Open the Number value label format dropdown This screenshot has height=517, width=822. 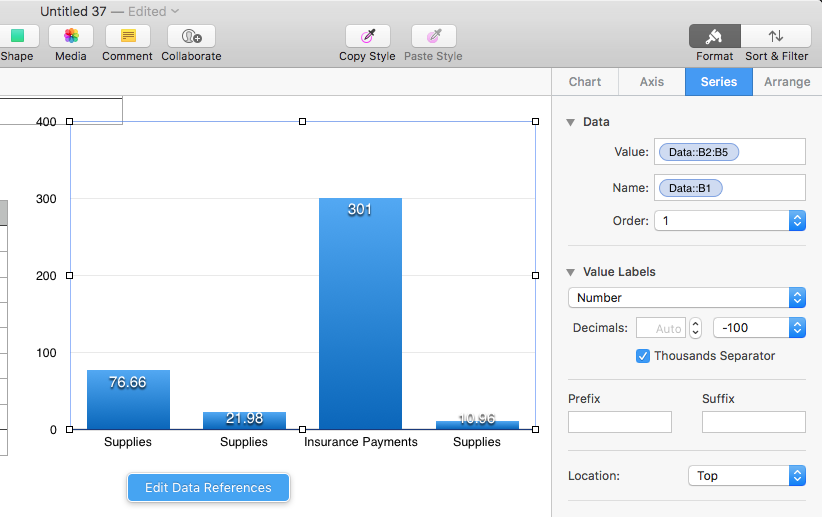click(x=686, y=298)
